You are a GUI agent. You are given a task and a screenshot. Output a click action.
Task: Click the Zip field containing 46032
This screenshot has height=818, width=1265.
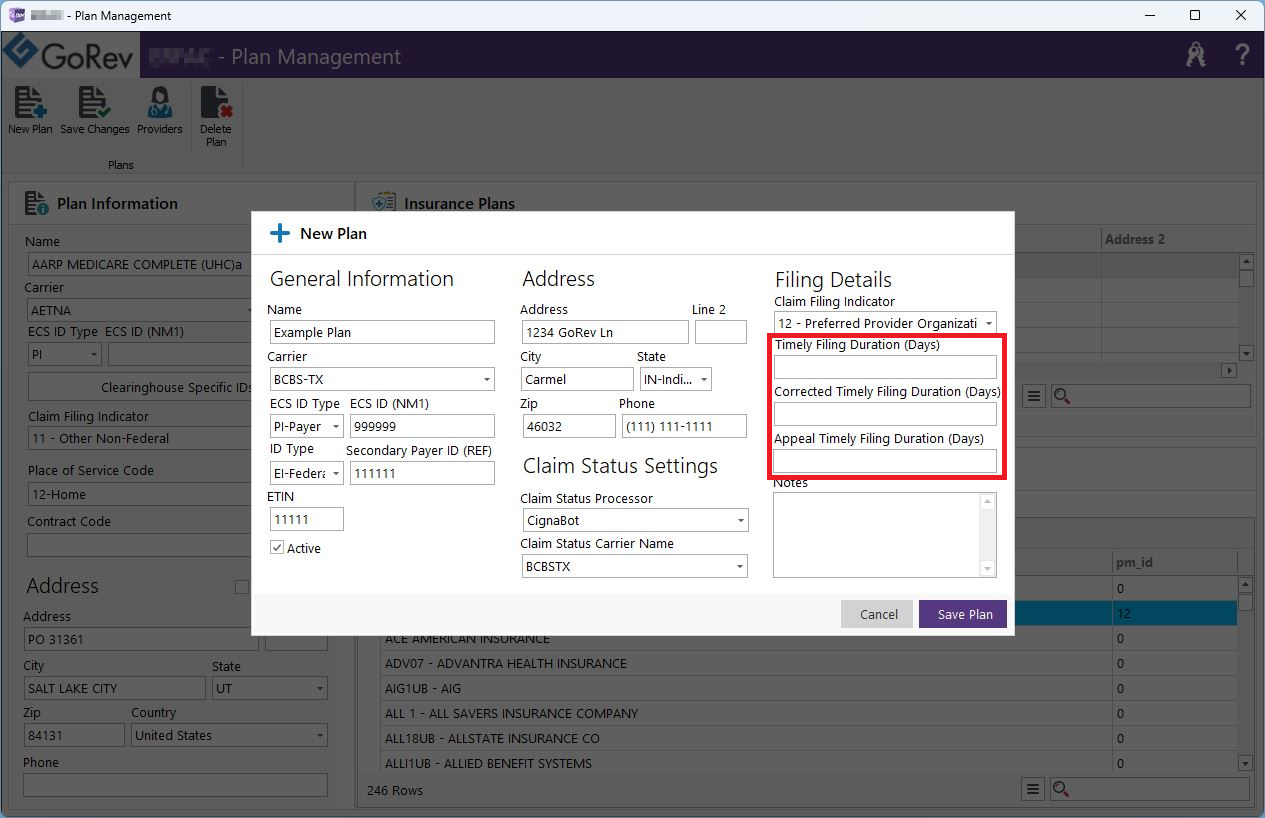tap(569, 427)
